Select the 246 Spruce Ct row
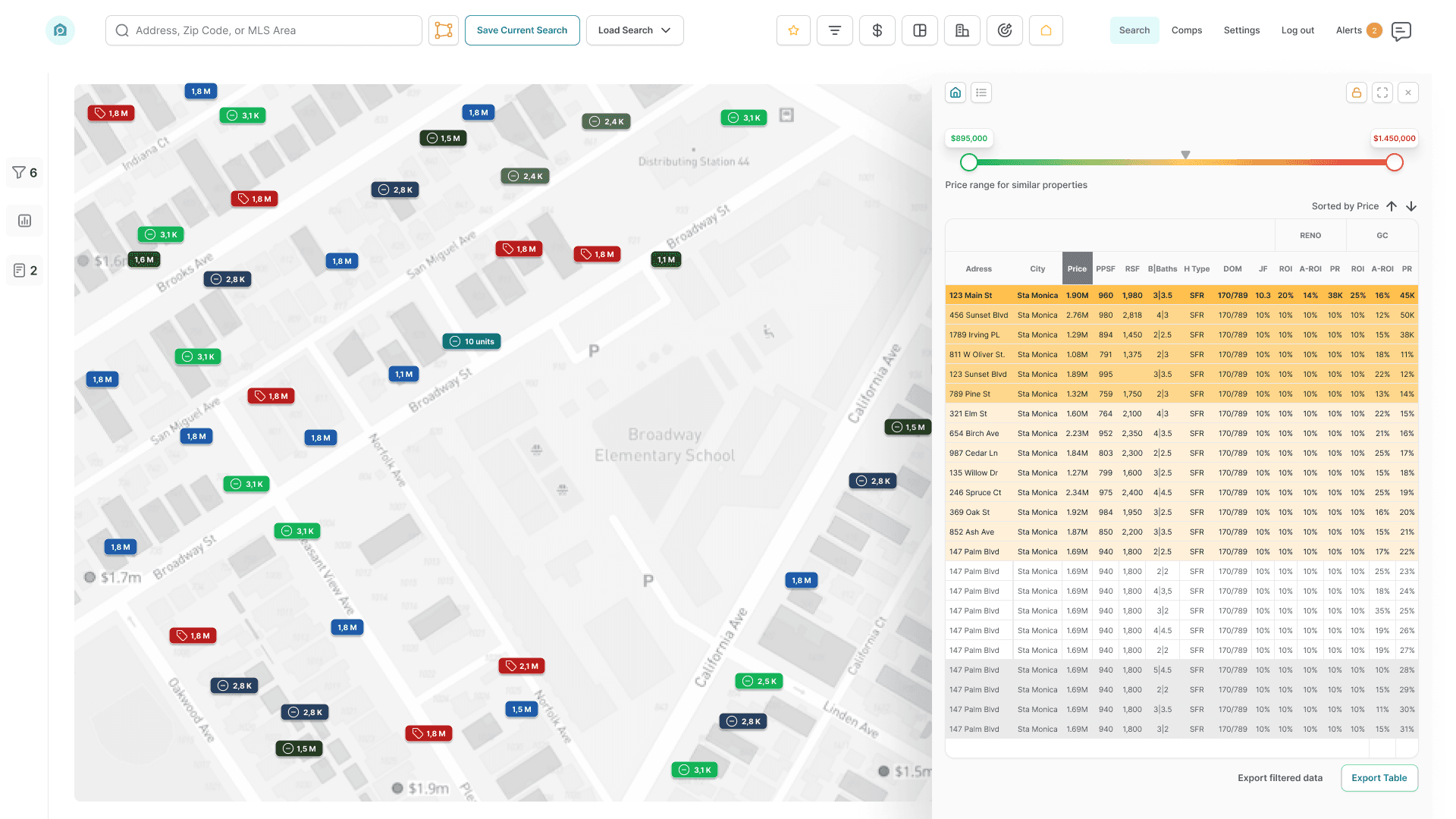Image resolution: width=1456 pixels, height=819 pixels. pos(1181,493)
